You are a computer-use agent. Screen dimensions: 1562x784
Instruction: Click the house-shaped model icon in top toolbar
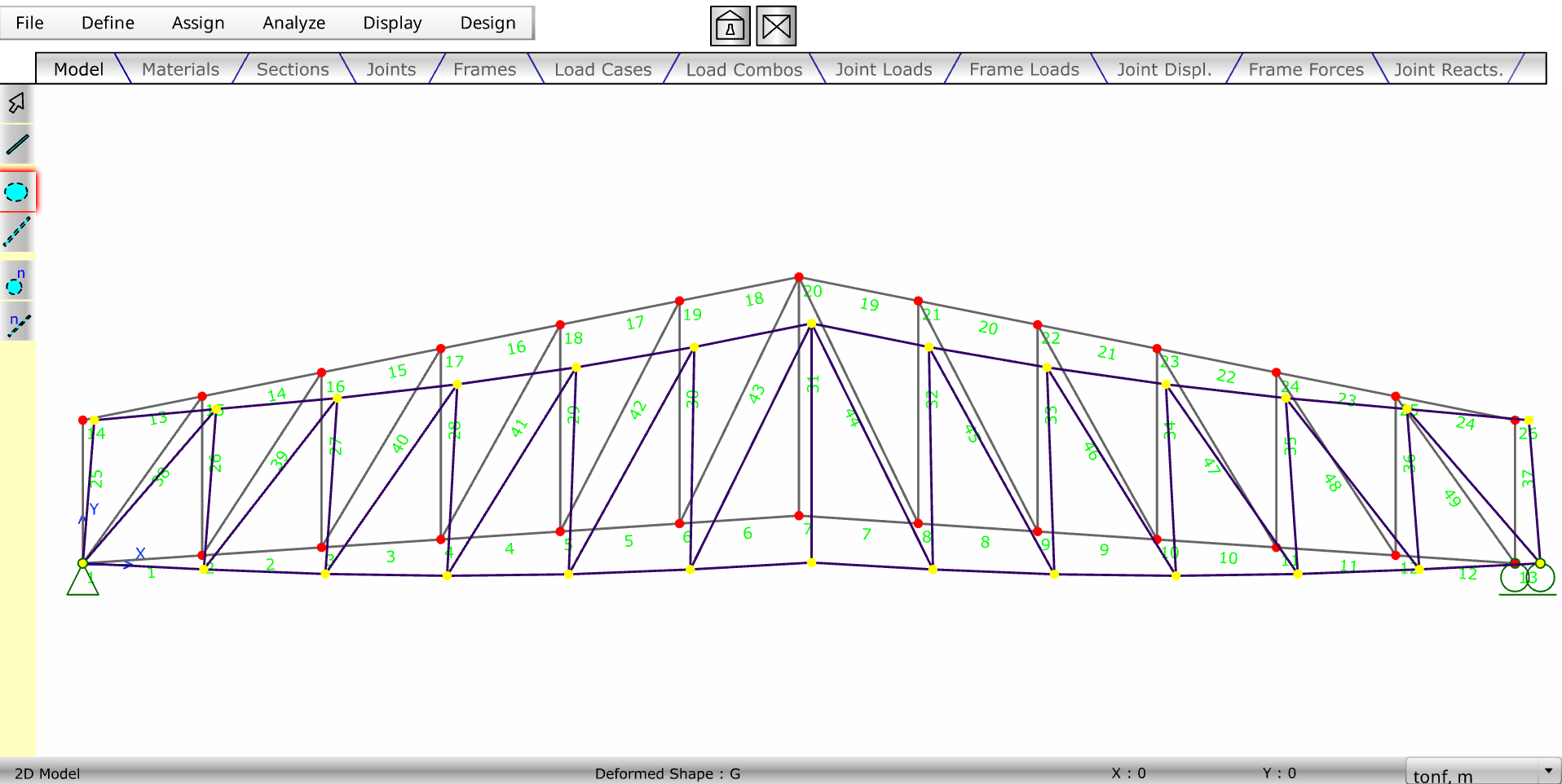[730, 25]
